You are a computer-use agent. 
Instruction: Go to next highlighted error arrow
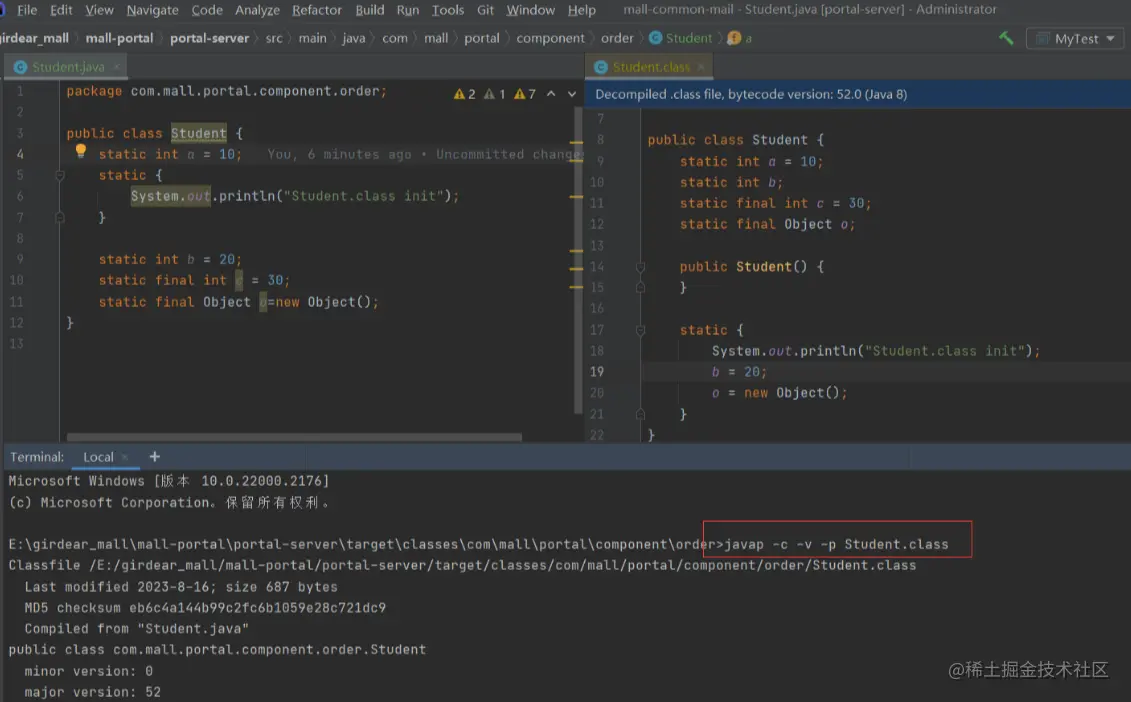click(x=572, y=94)
